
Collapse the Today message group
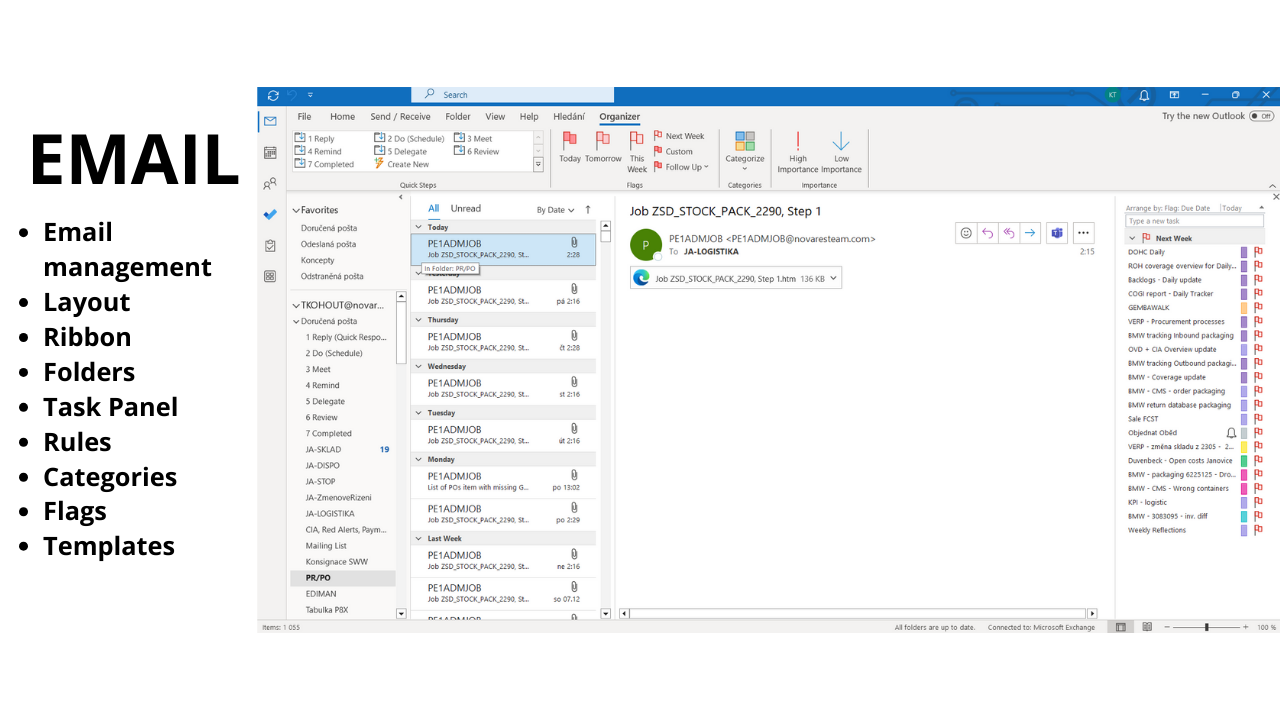point(419,228)
